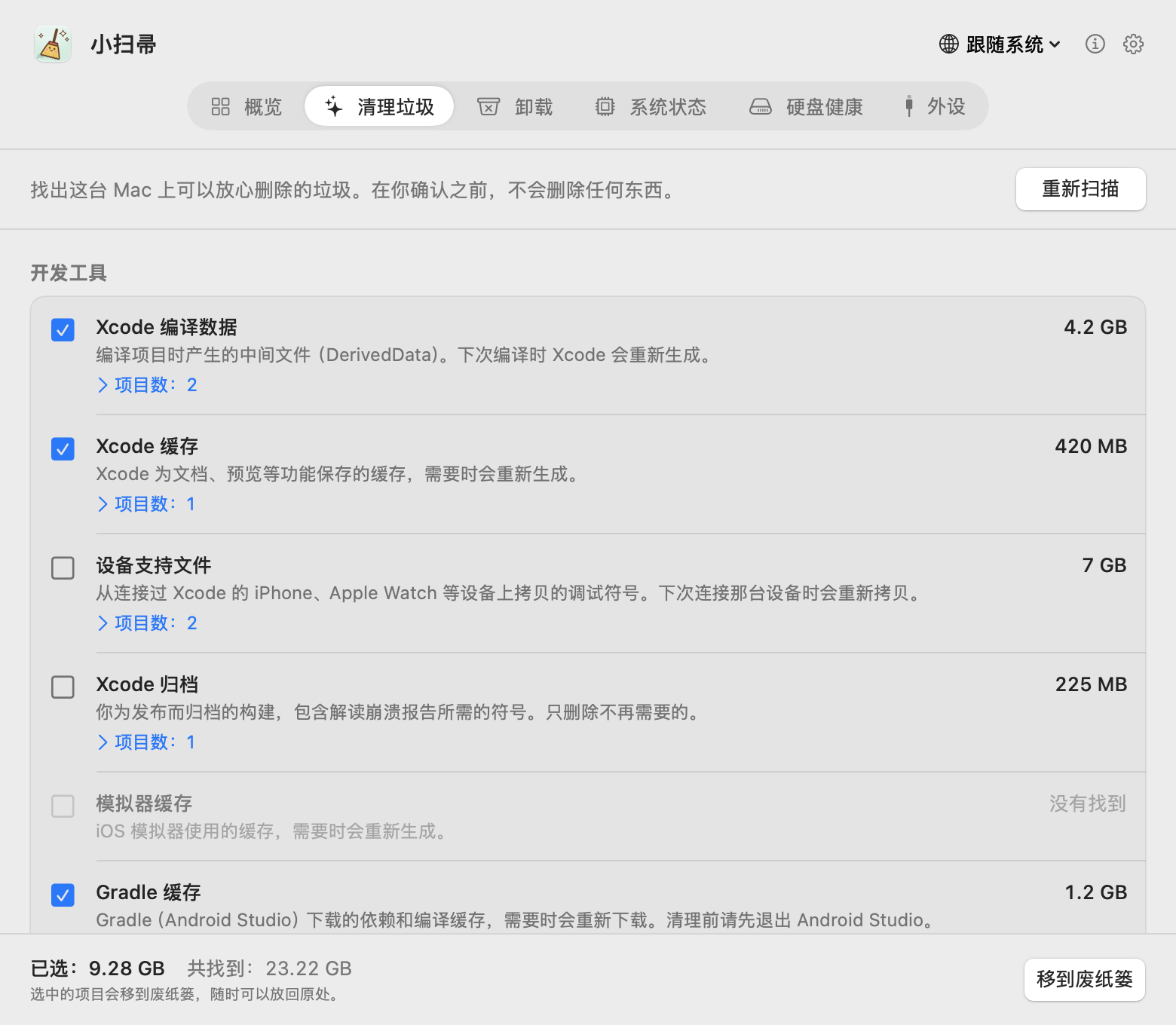Click the 卸载 uninstall box icon
The image size is (1176, 1025).
pyautogui.click(x=488, y=107)
